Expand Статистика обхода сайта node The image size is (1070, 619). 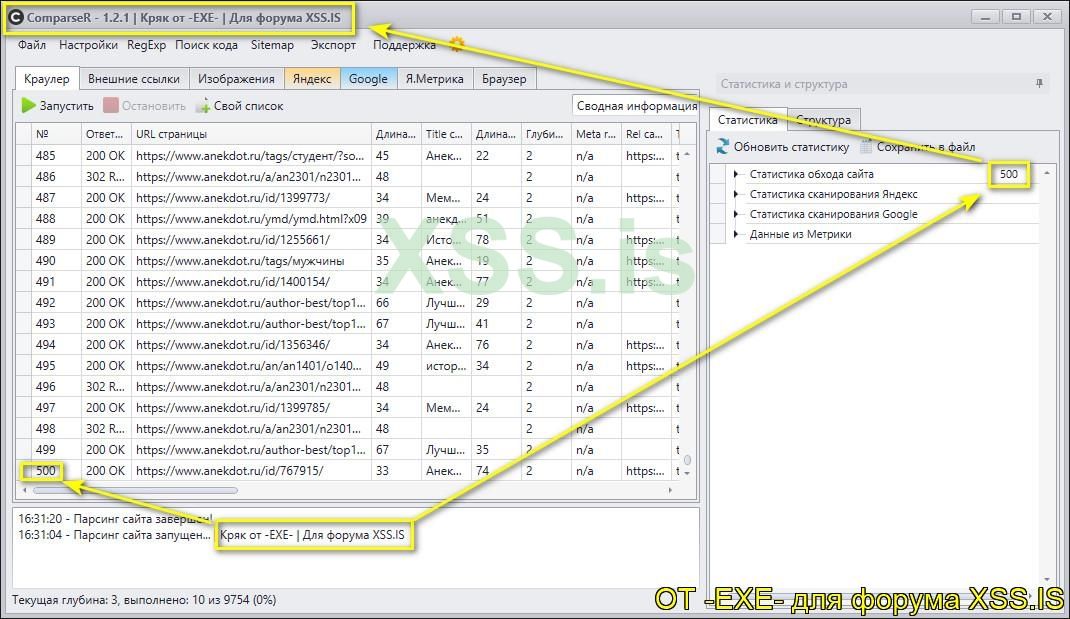(736, 174)
